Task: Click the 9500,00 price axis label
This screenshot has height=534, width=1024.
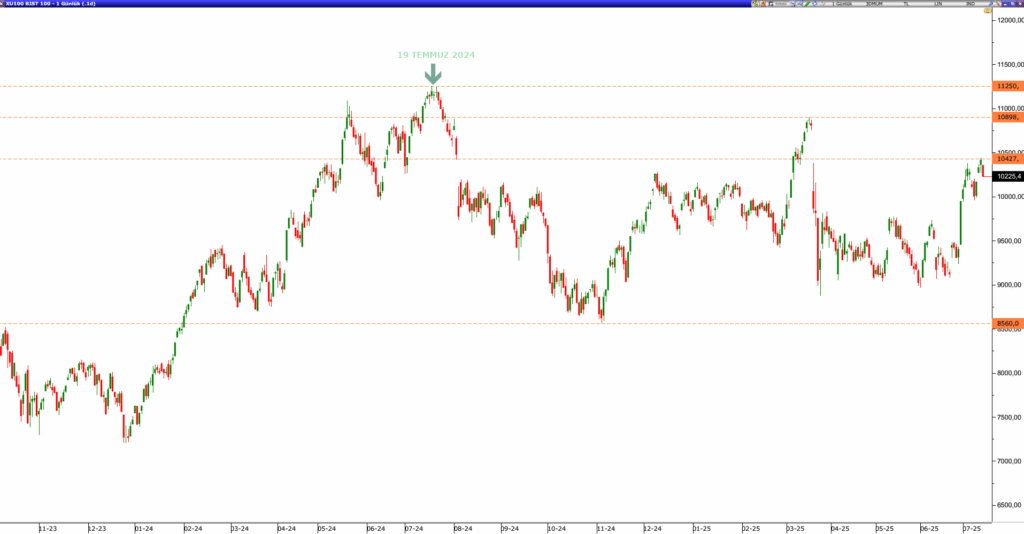Action: (x=1010, y=241)
